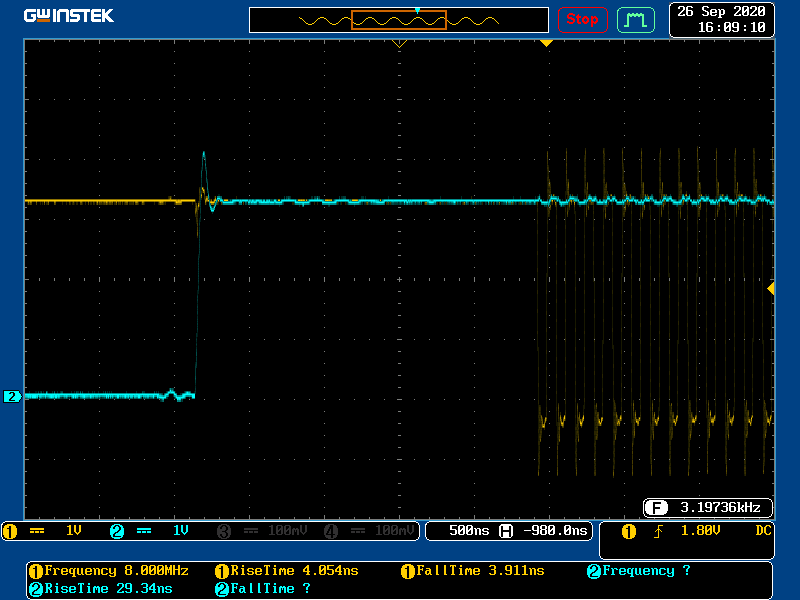Select the -980.0ns horizontal position readout
800x600 pixels.
tap(553, 530)
